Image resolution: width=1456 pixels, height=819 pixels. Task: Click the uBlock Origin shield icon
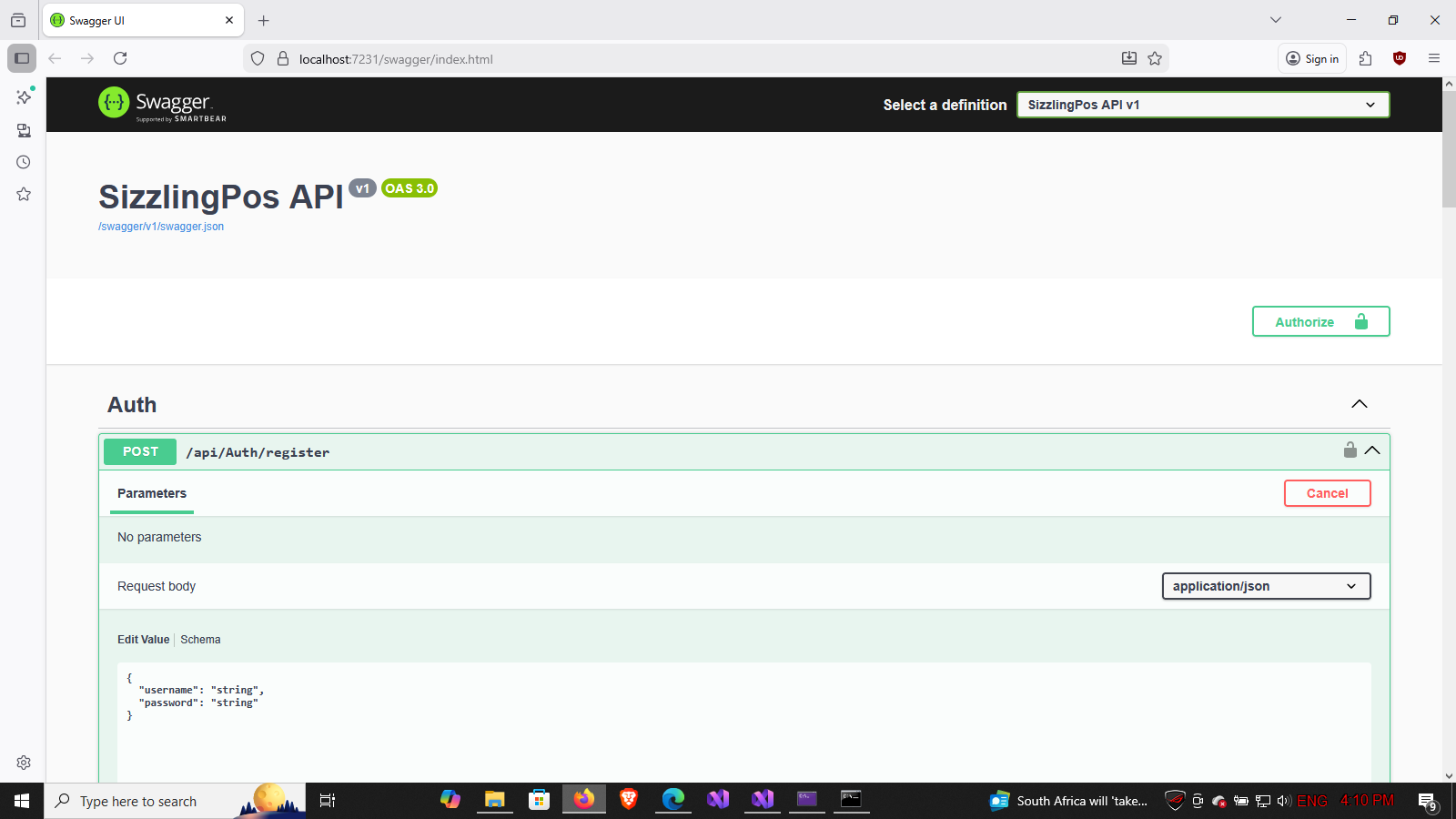coord(1400,58)
